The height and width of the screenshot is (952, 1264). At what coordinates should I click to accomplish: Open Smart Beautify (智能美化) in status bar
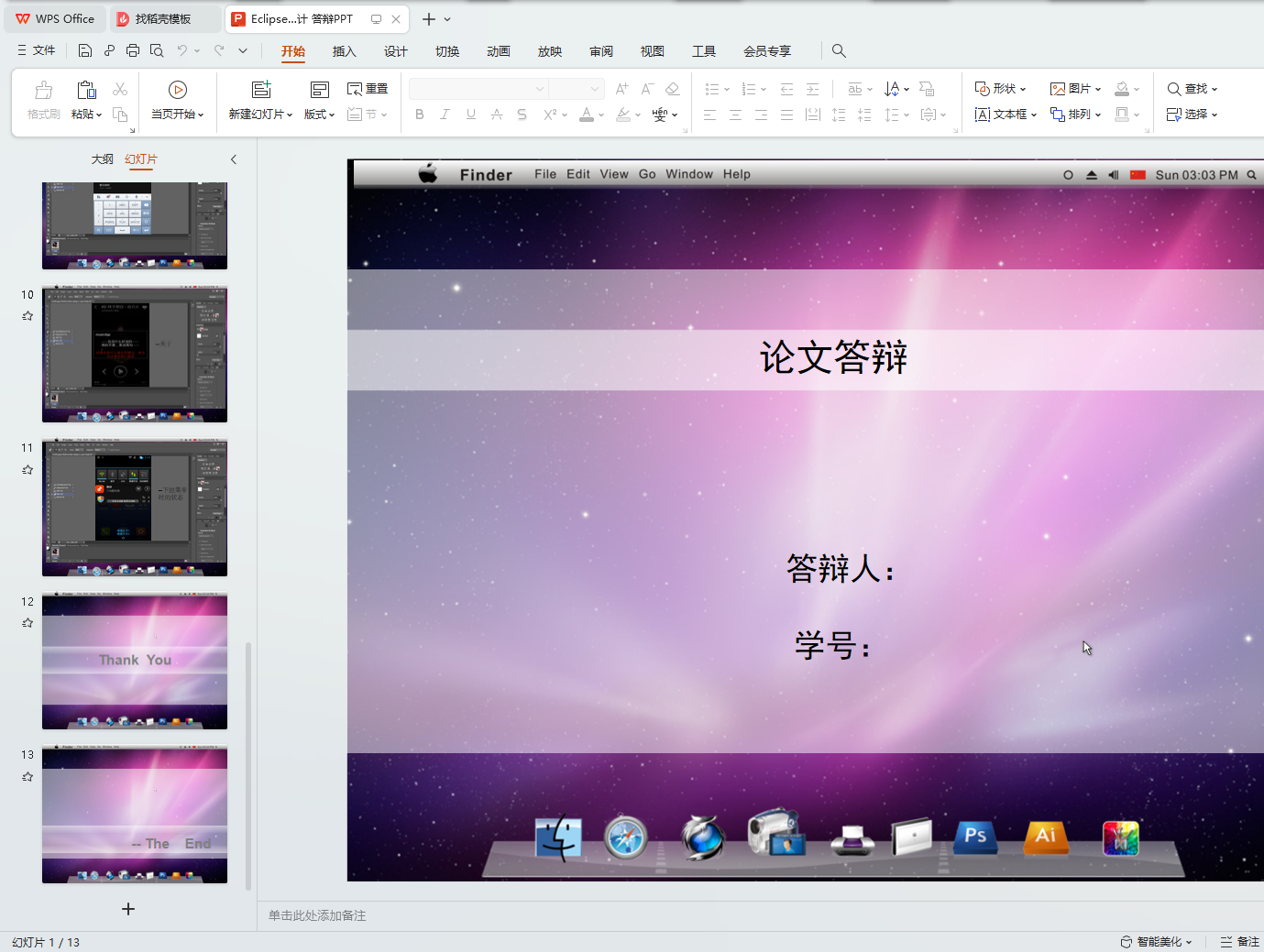click(x=1156, y=942)
